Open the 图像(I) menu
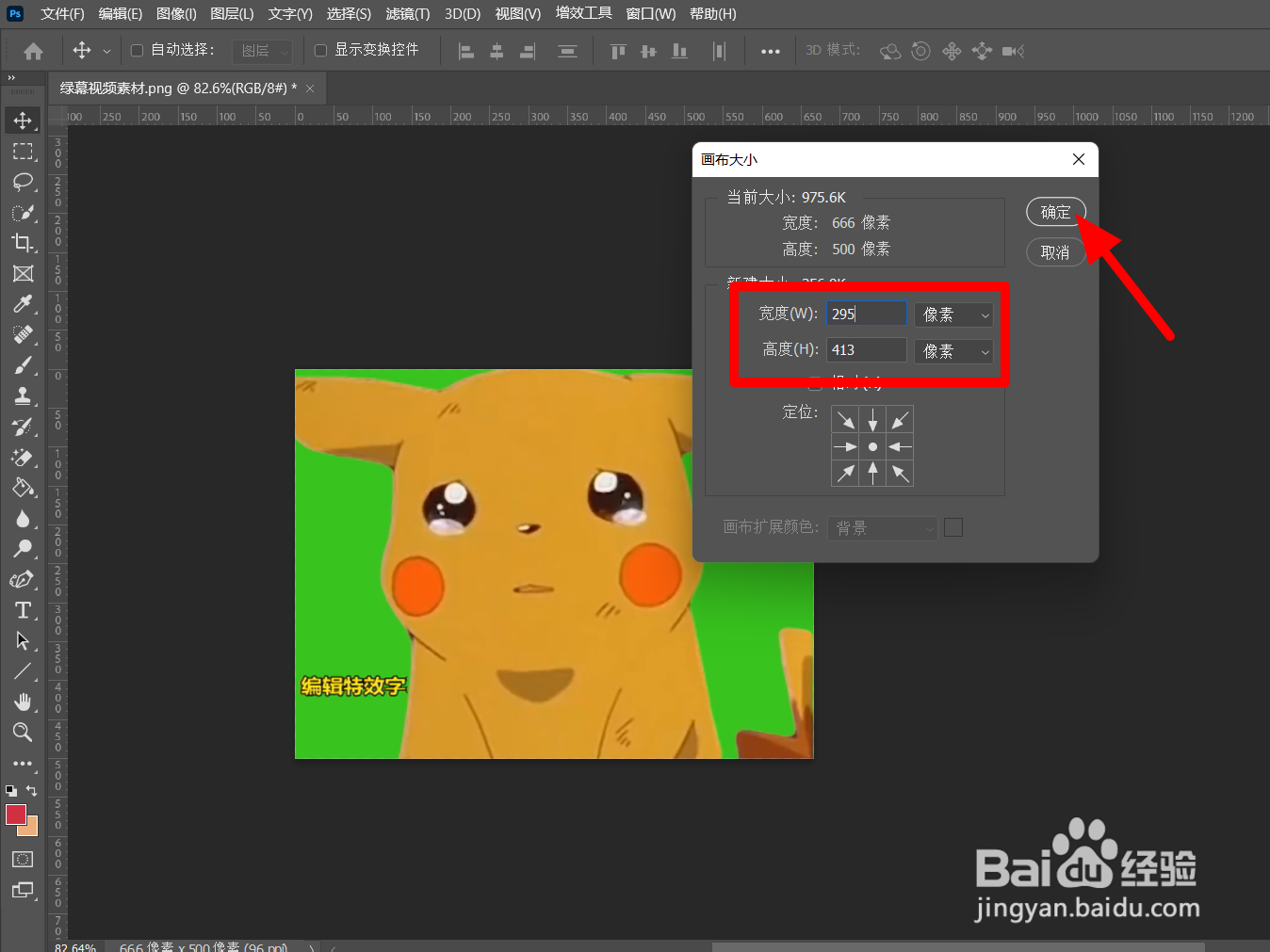Viewport: 1270px width, 952px height. [x=176, y=14]
